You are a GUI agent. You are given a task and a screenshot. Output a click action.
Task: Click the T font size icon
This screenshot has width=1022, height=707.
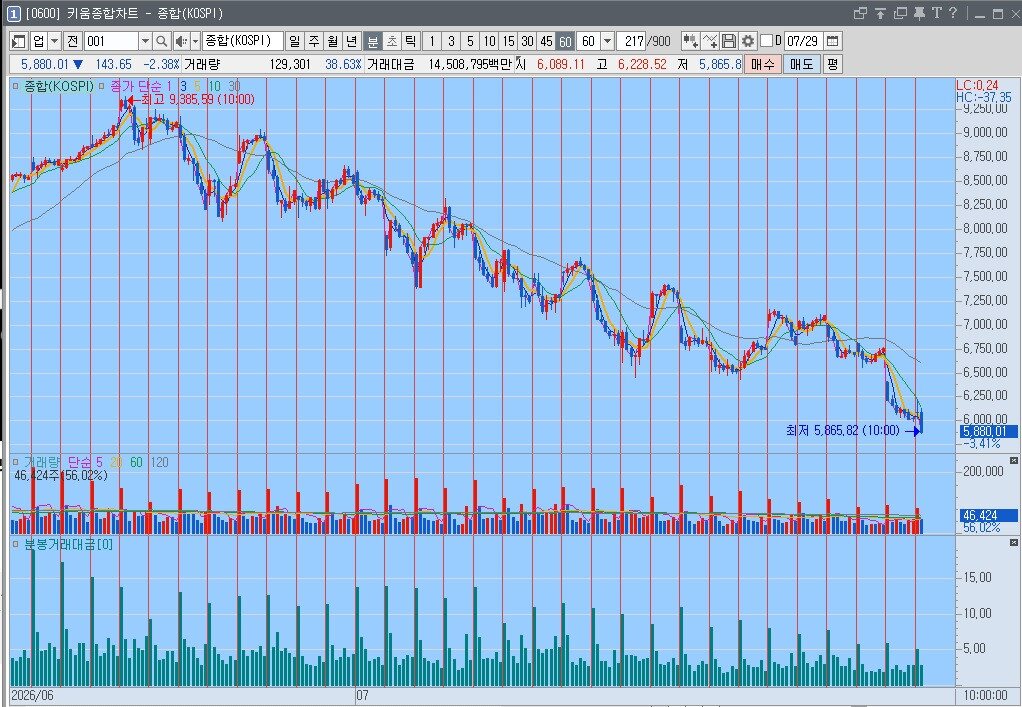click(x=937, y=13)
